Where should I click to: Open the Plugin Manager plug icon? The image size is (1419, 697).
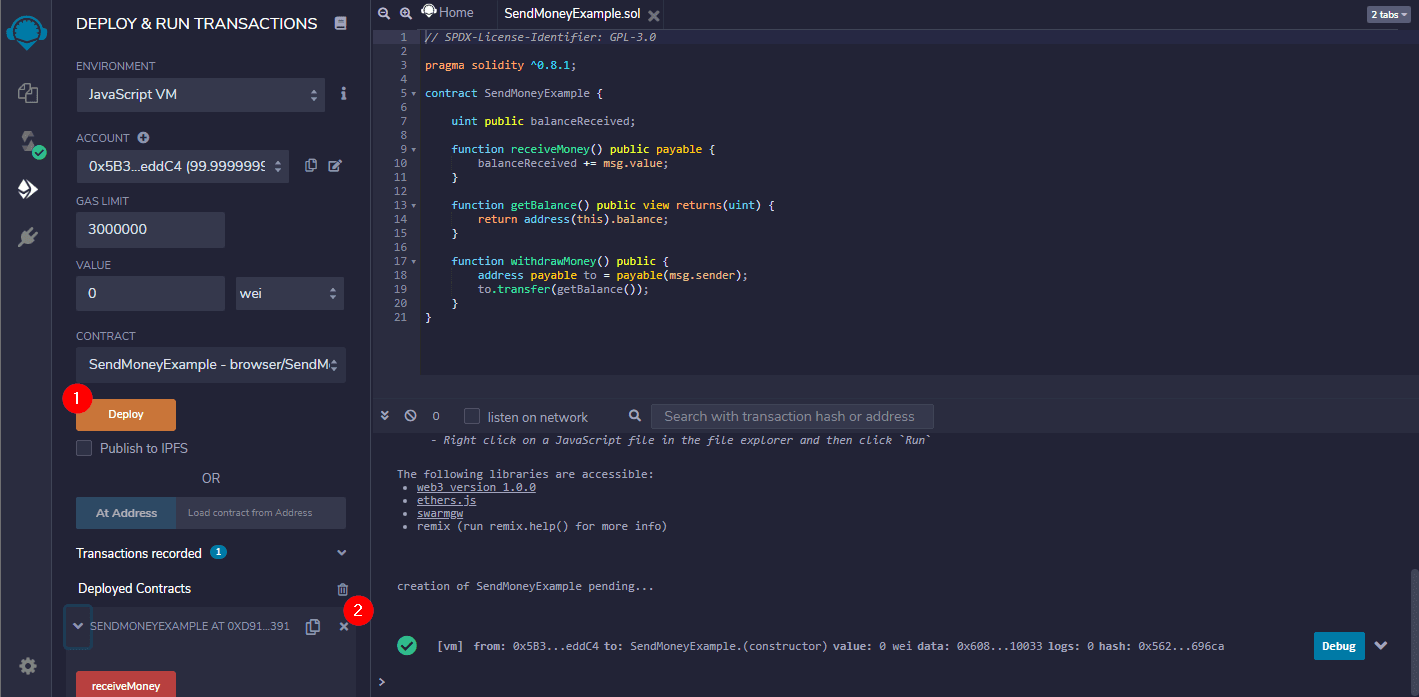[x=28, y=237]
